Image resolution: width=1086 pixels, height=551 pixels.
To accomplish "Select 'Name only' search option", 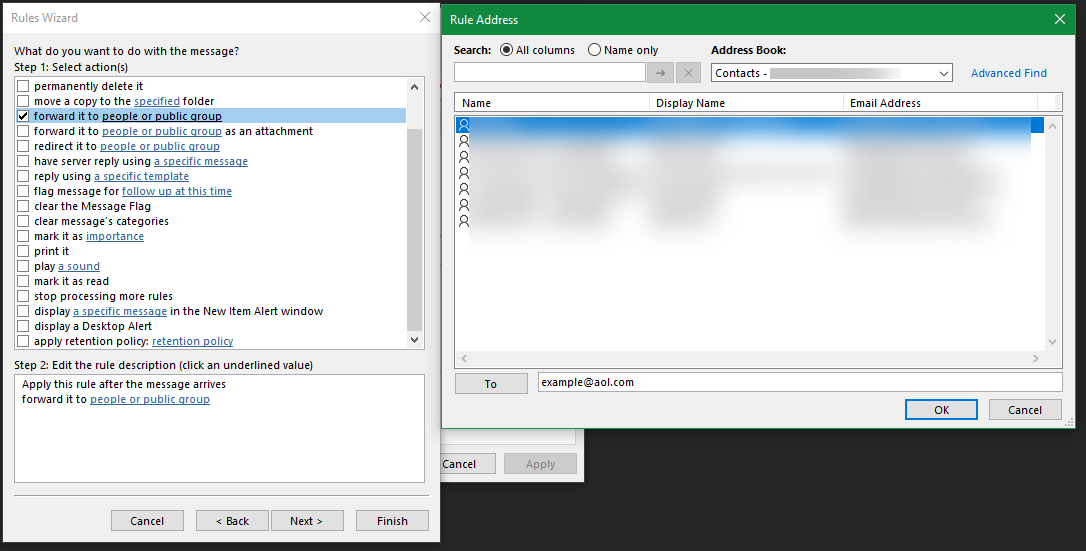I will (594, 50).
